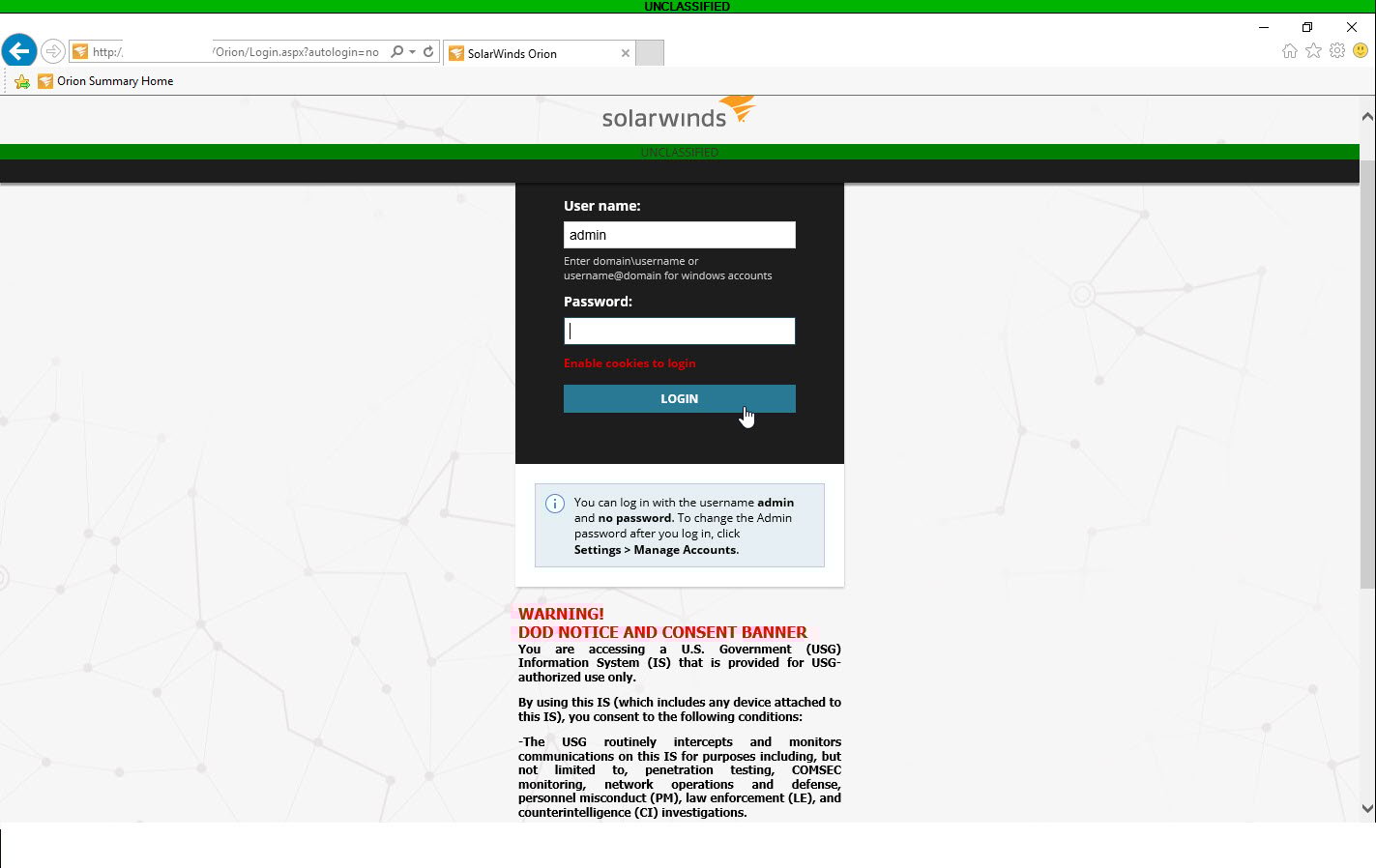1376x868 pixels.
Task: Click the site favicon in address bar
Action: pyautogui.click(x=80, y=51)
